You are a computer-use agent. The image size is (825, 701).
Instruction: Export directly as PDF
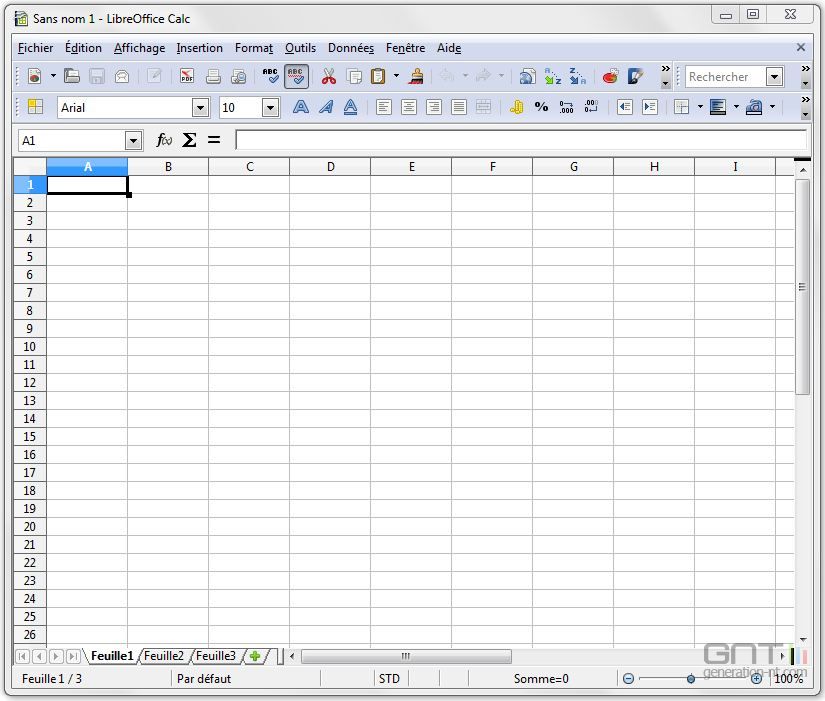point(187,76)
